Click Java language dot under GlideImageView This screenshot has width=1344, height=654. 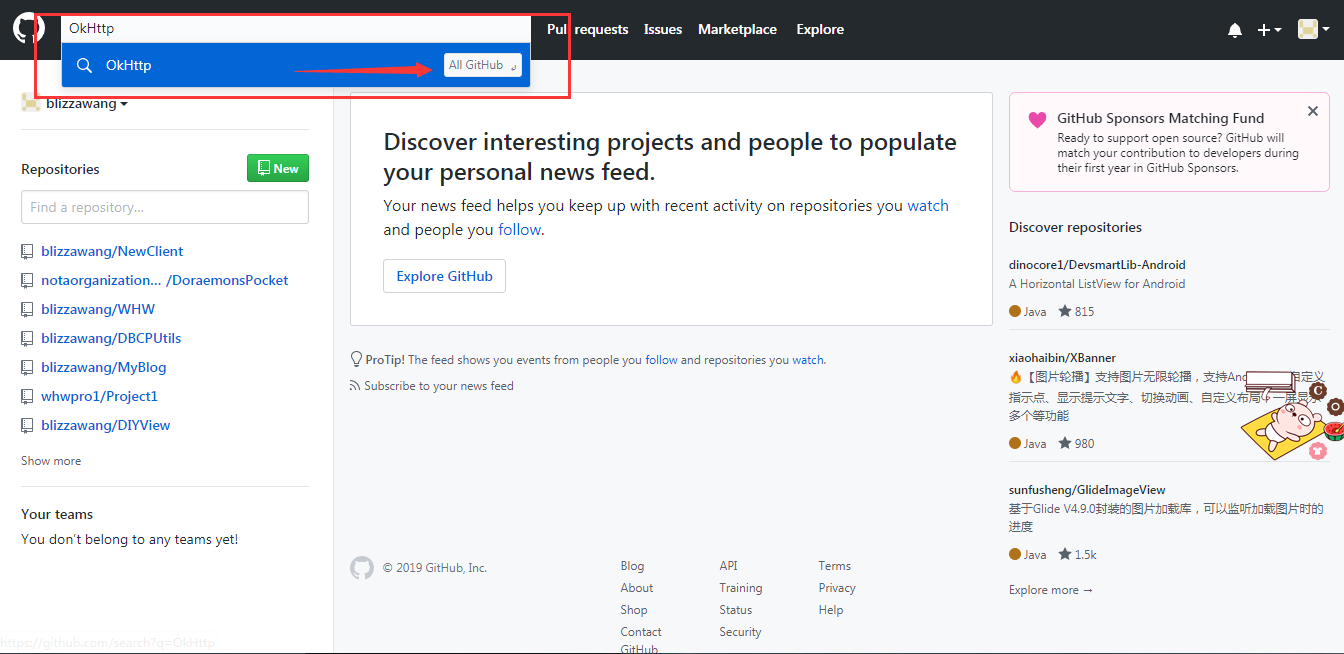click(x=1015, y=554)
